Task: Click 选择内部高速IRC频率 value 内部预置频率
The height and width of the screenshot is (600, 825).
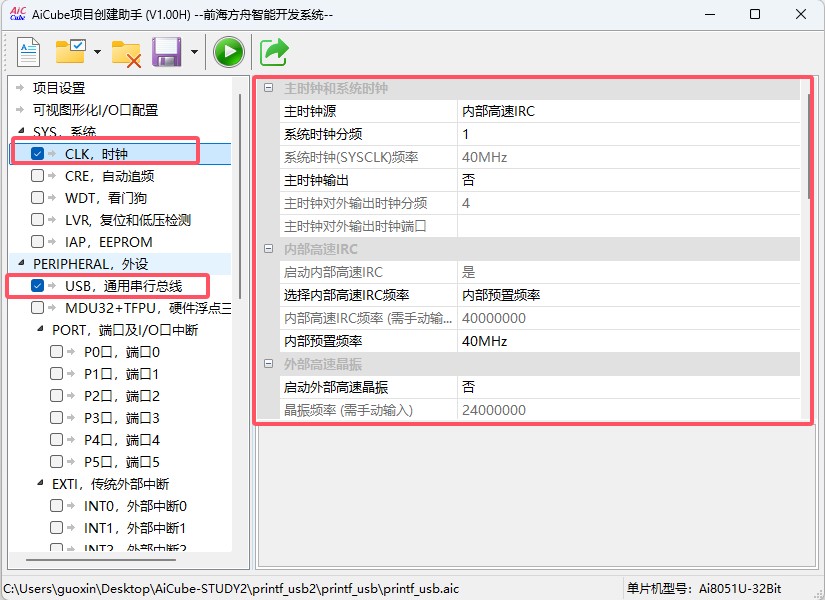Action: pos(629,295)
